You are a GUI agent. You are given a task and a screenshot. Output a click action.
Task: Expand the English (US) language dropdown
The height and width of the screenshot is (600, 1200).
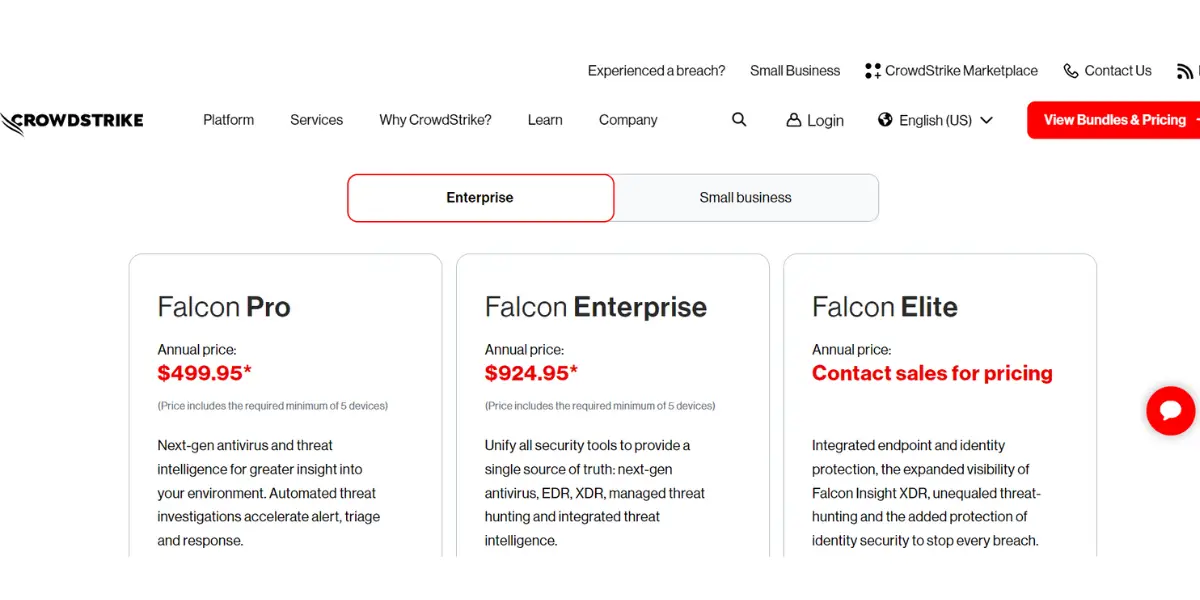click(986, 120)
